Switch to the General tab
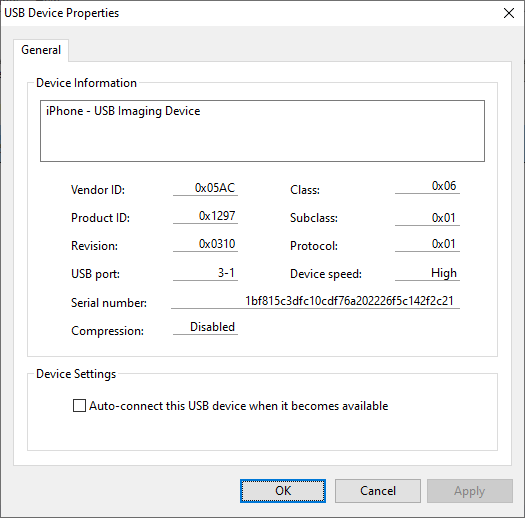 pyautogui.click(x=41, y=50)
